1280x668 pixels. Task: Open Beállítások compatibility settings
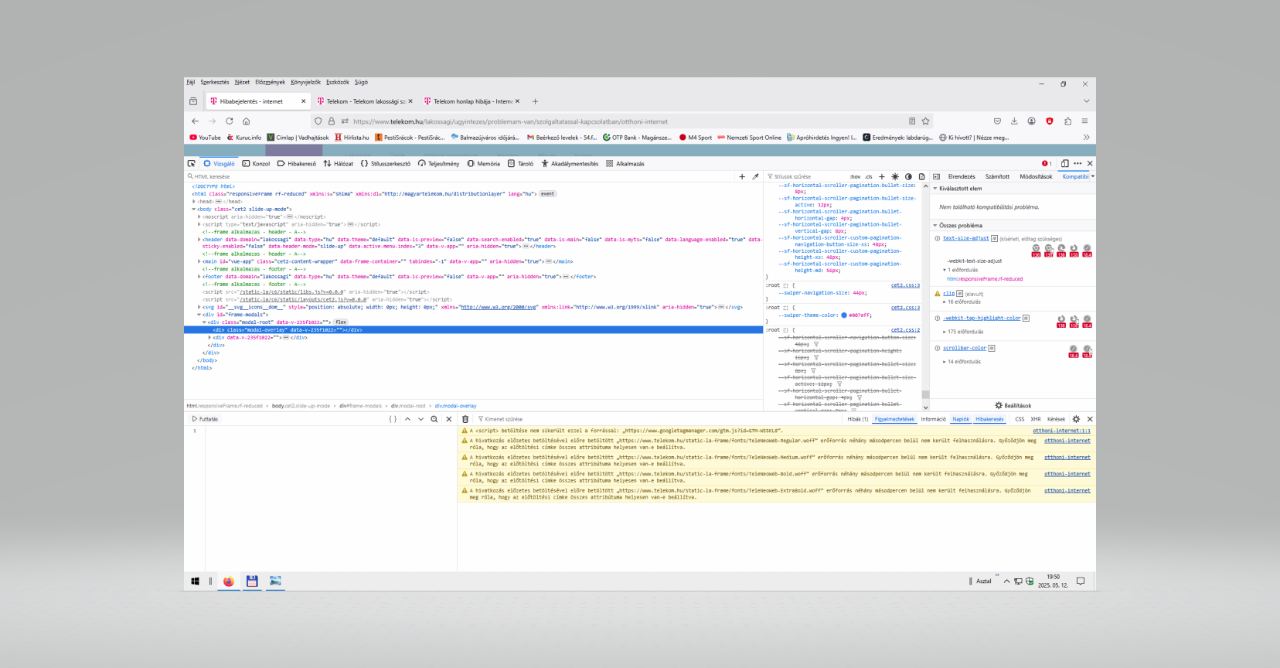1013,405
